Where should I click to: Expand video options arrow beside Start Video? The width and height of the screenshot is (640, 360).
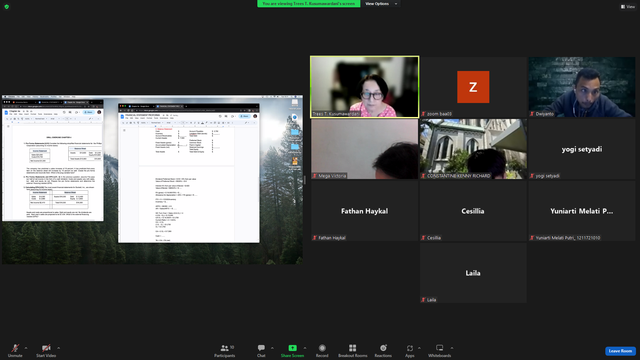(58, 348)
